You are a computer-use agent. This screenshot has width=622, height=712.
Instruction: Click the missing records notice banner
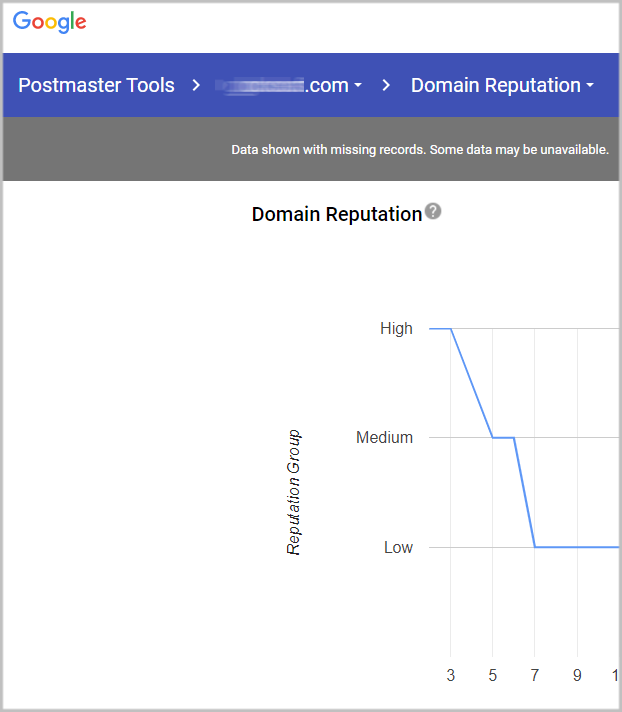tap(419, 150)
